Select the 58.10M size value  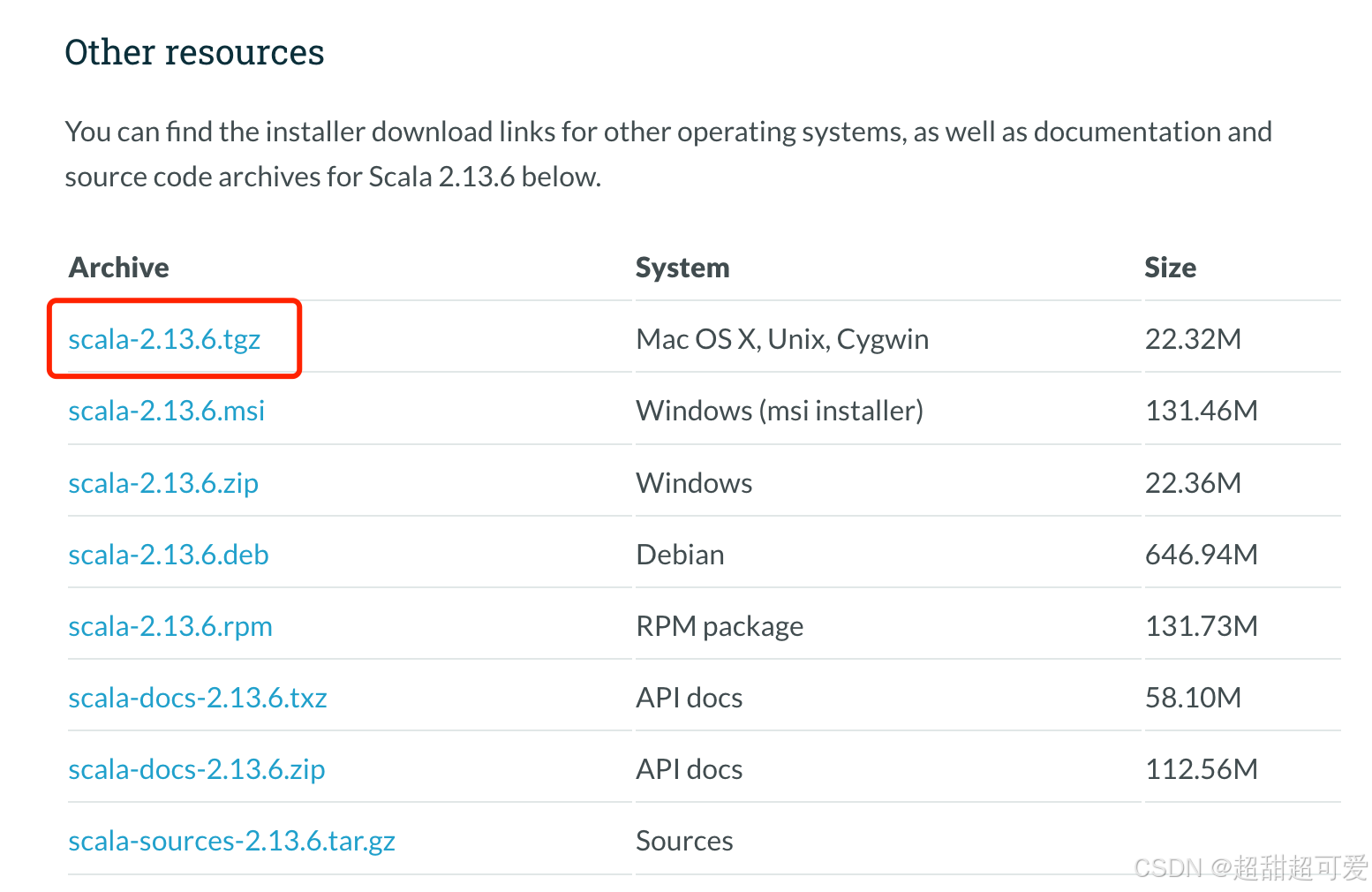point(1193,698)
